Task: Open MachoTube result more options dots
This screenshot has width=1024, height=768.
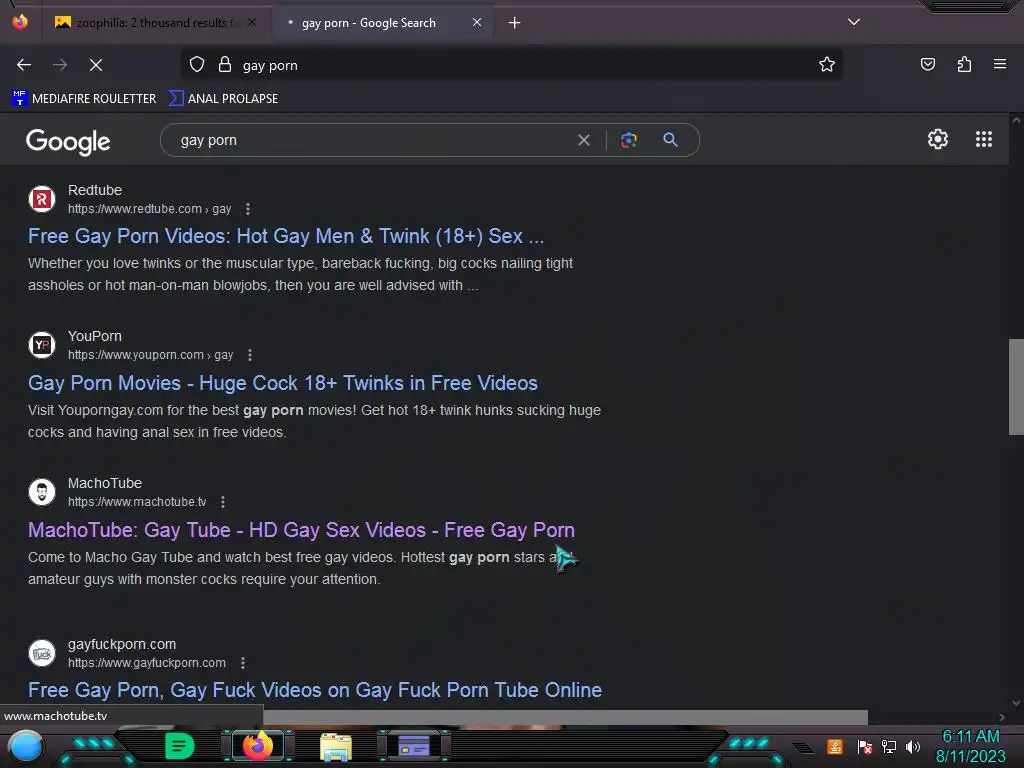Action: pyautogui.click(x=223, y=502)
